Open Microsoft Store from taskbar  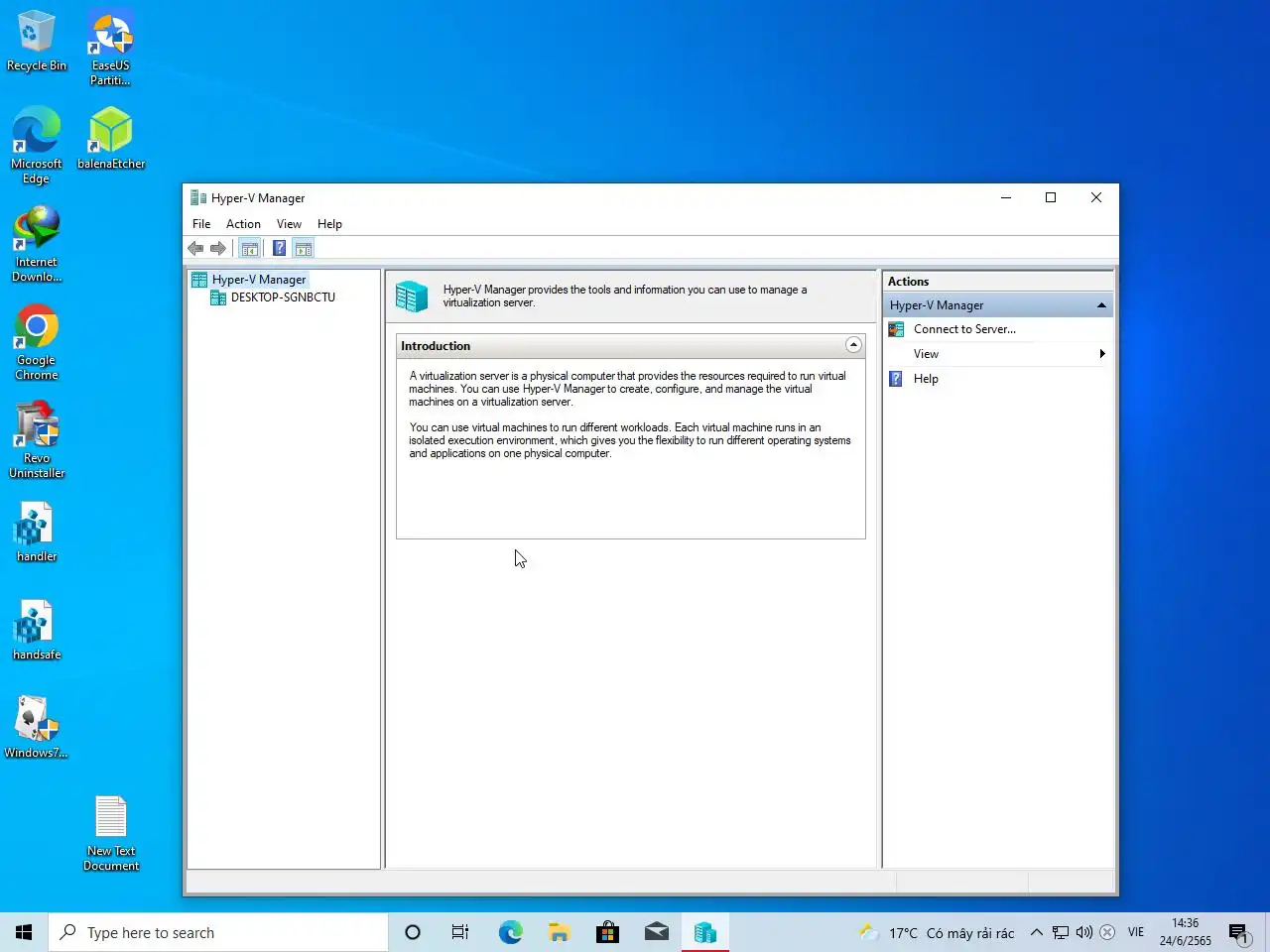pos(607,932)
